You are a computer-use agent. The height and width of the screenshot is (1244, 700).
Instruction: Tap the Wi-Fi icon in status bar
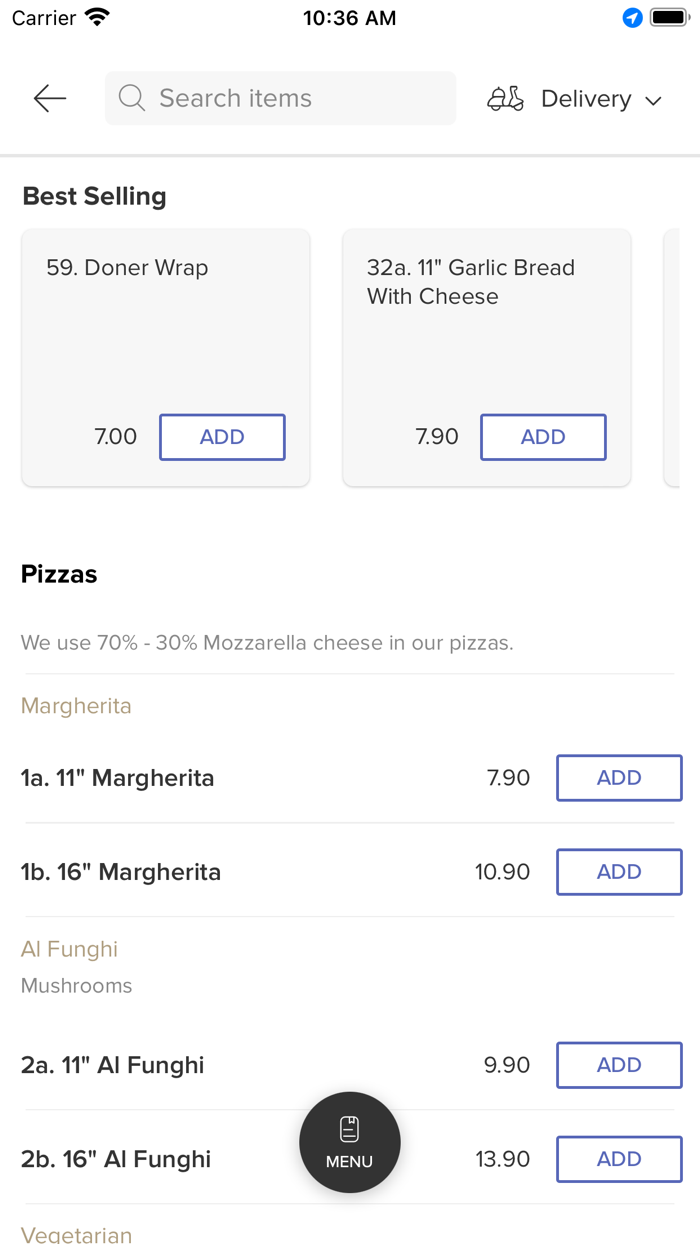pos(97,18)
